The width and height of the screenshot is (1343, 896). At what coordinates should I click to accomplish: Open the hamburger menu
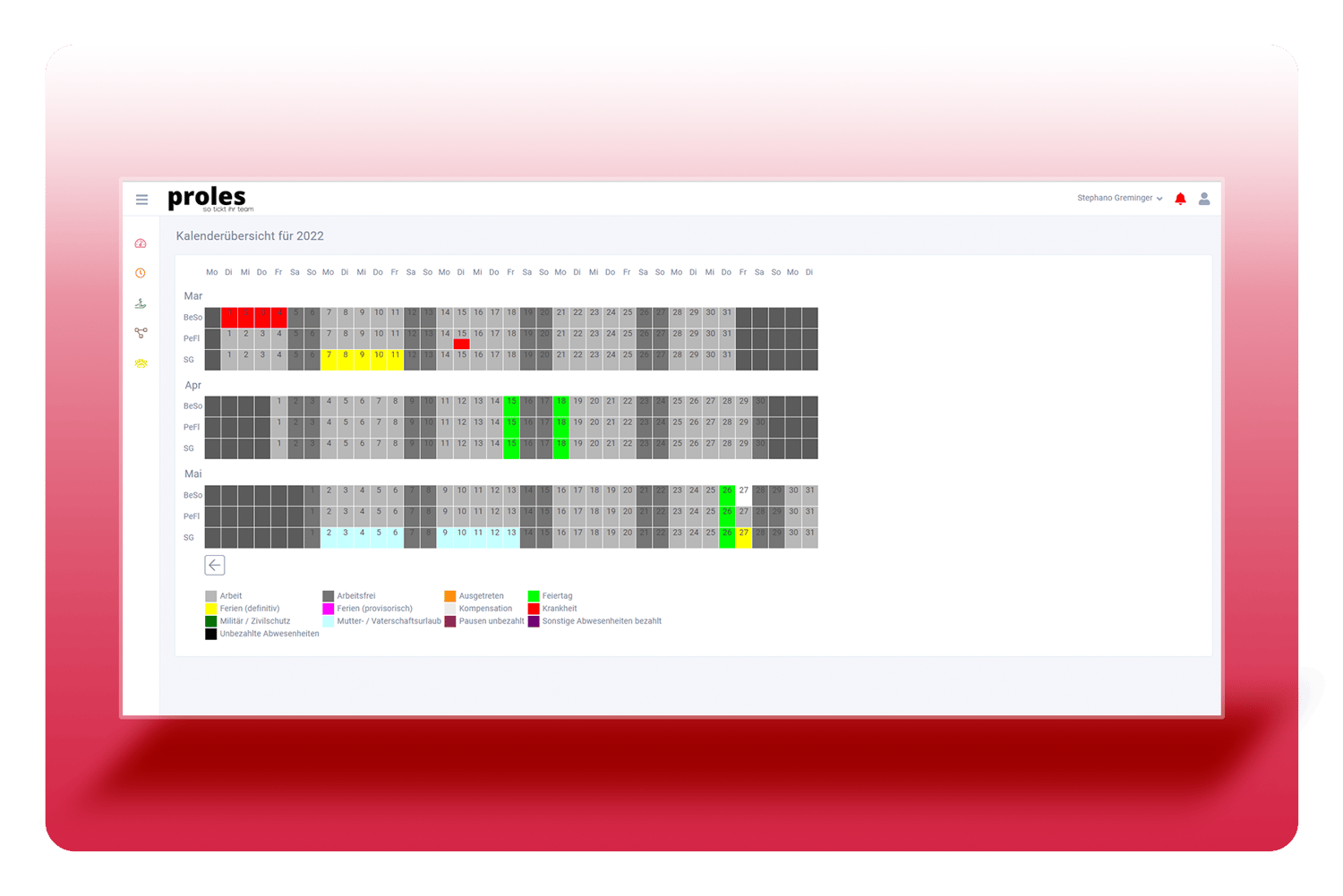(x=141, y=200)
